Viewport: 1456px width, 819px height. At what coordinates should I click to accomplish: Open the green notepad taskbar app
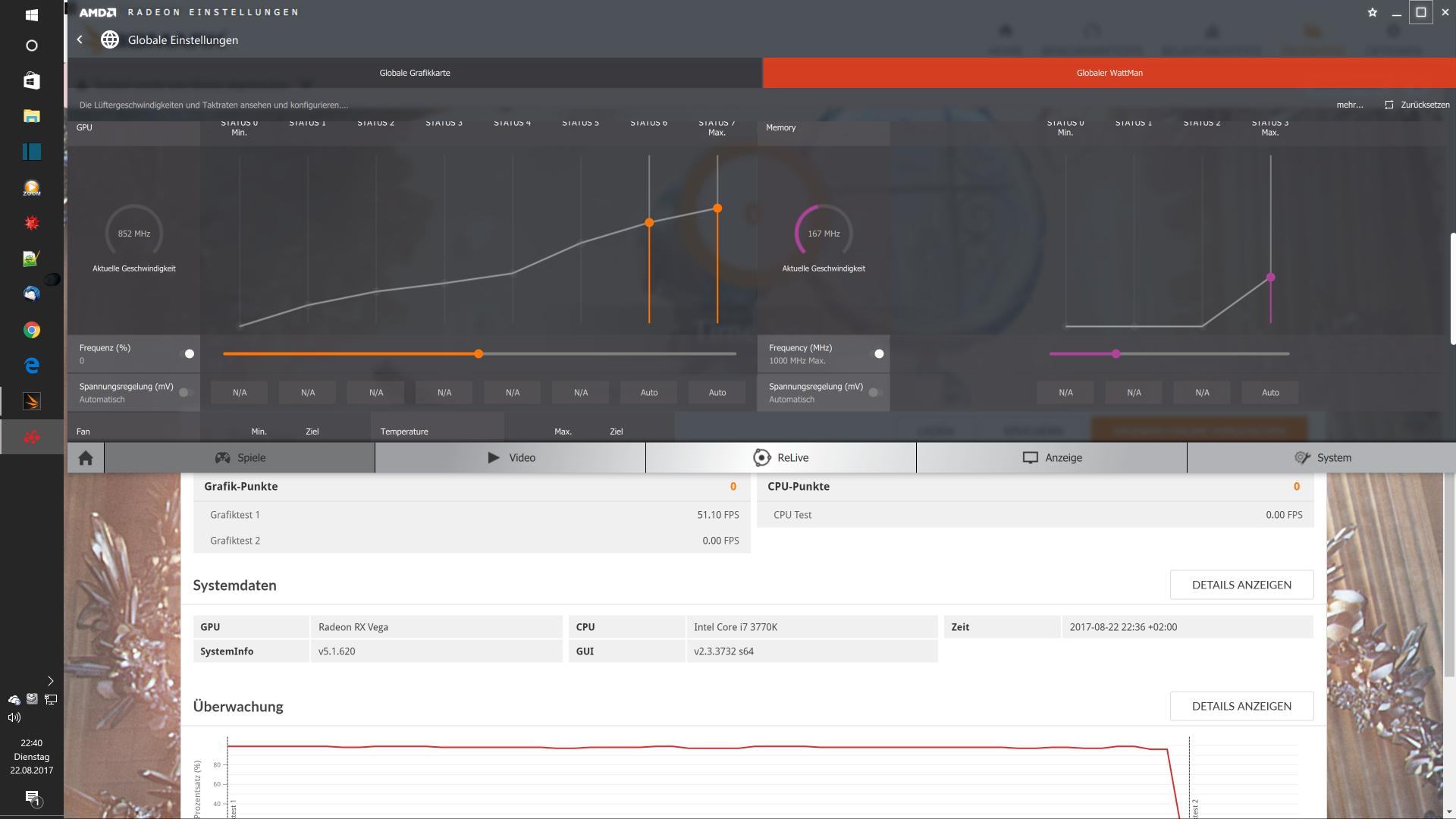(x=31, y=259)
